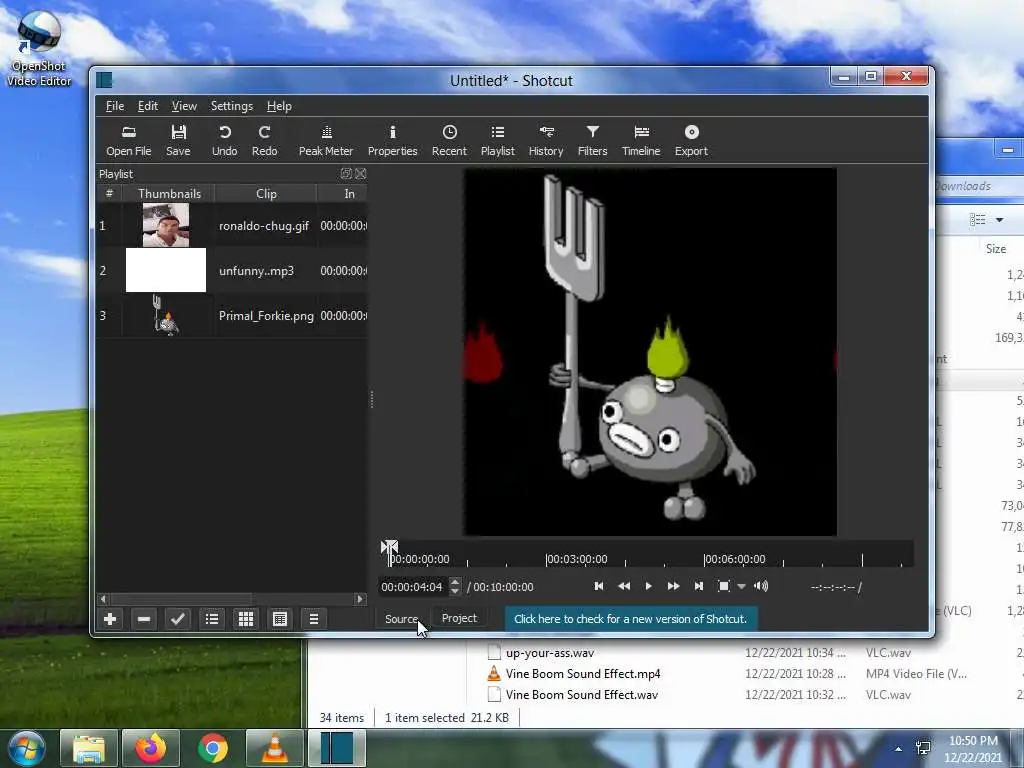The width and height of the screenshot is (1024, 768).
Task: Open the zoom options dropdown arrow
Action: coord(741,586)
